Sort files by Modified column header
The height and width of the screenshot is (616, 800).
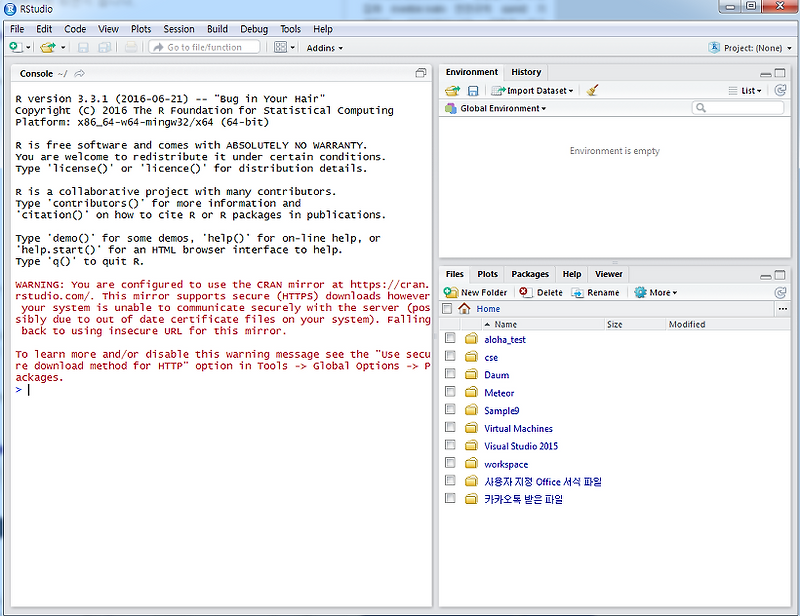click(728, 324)
